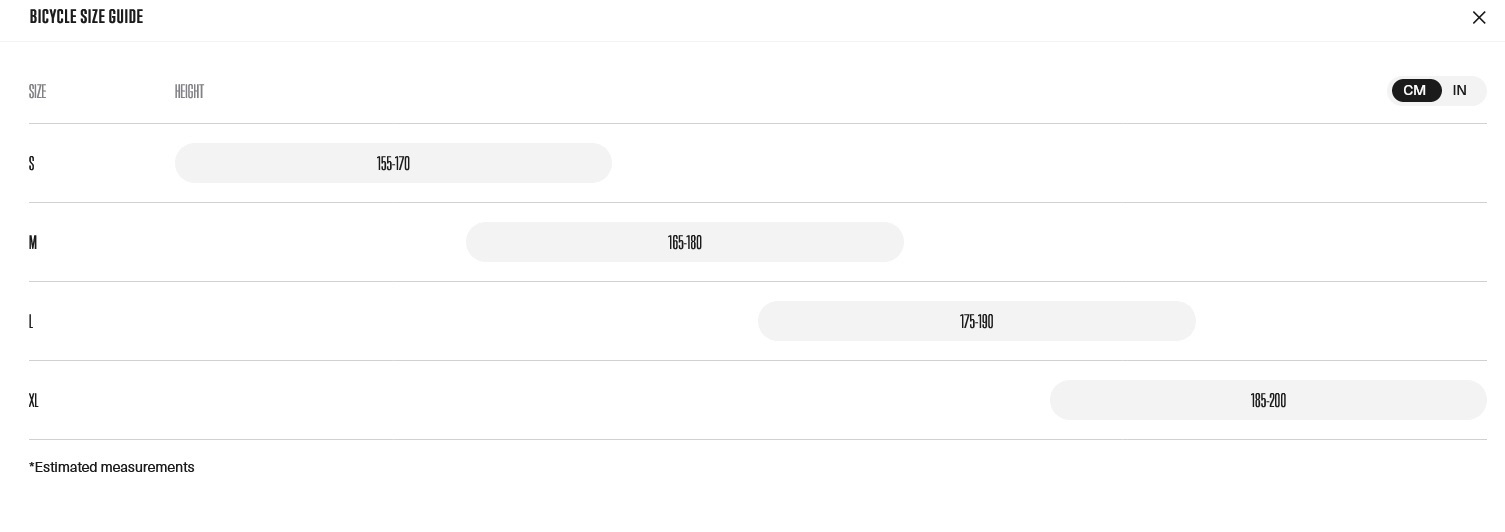Click the extra-large size height range pill

(1268, 400)
